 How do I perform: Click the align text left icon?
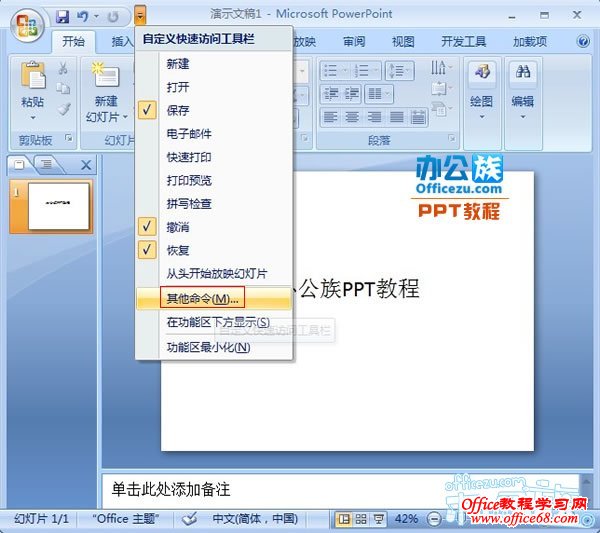click(330, 117)
